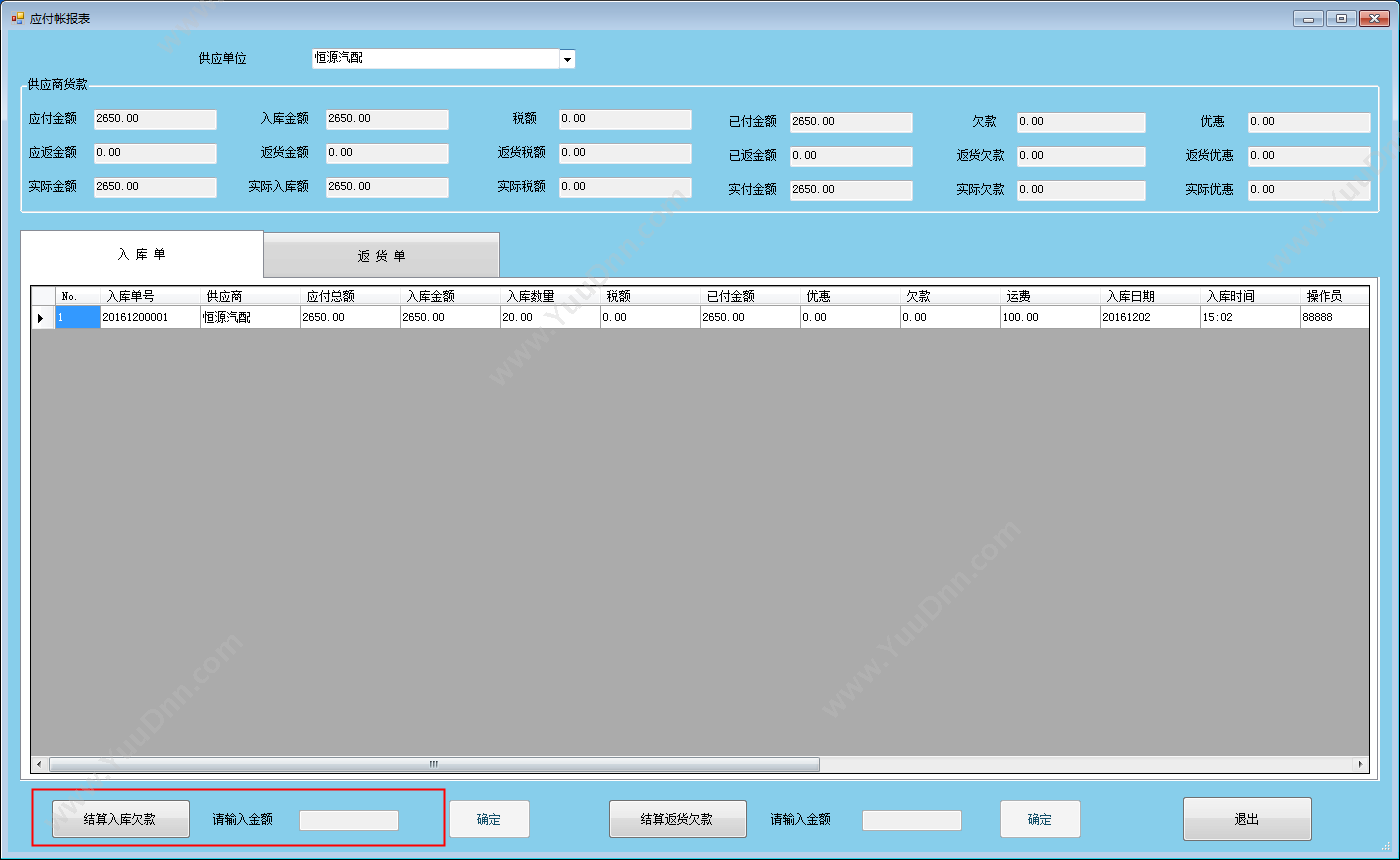Image resolution: width=1400 pixels, height=860 pixels.
Task: Click the 应返金额 field
Action: coord(155,153)
